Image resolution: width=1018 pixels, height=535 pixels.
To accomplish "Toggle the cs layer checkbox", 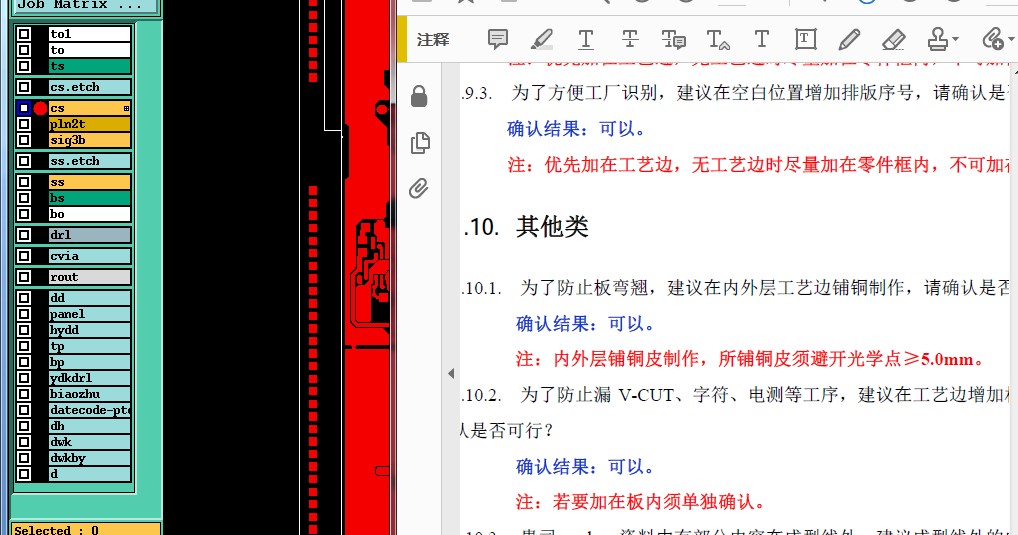I will point(24,108).
